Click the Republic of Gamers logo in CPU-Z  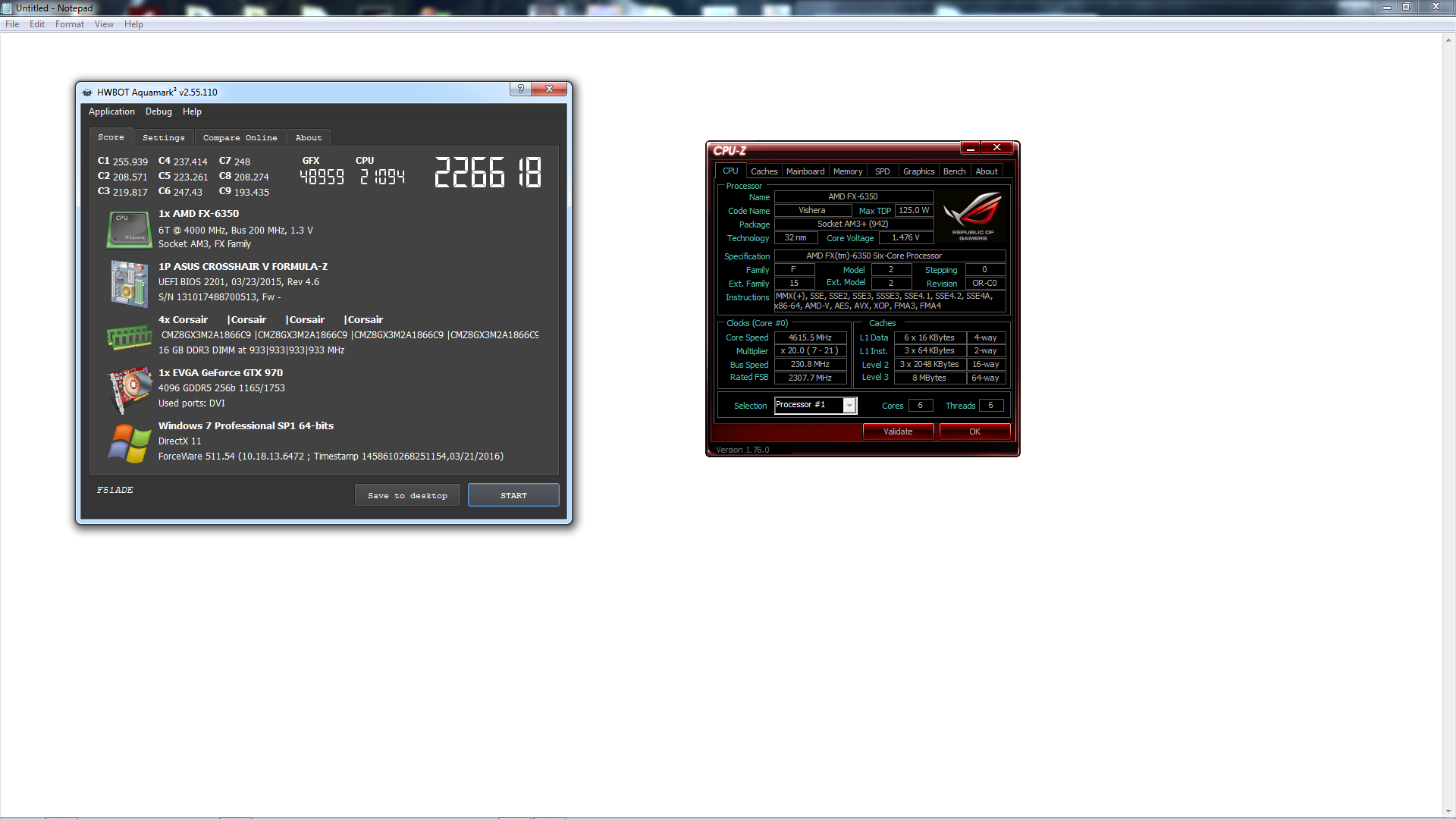(x=973, y=216)
